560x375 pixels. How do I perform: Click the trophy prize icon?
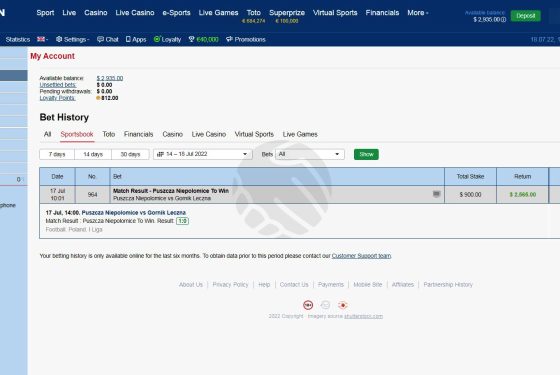coord(191,39)
